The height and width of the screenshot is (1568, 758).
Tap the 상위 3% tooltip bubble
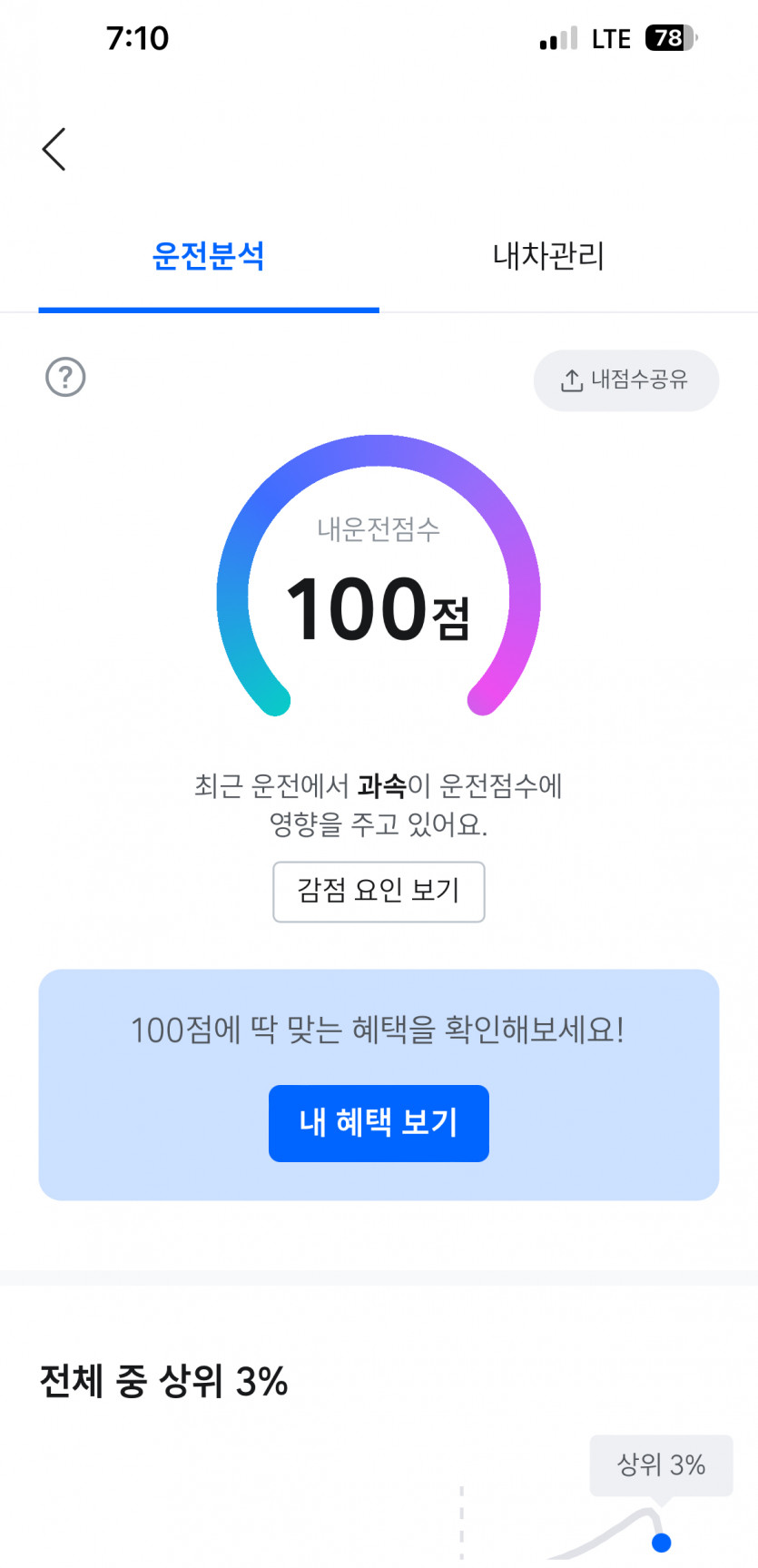click(x=661, y=1464)
